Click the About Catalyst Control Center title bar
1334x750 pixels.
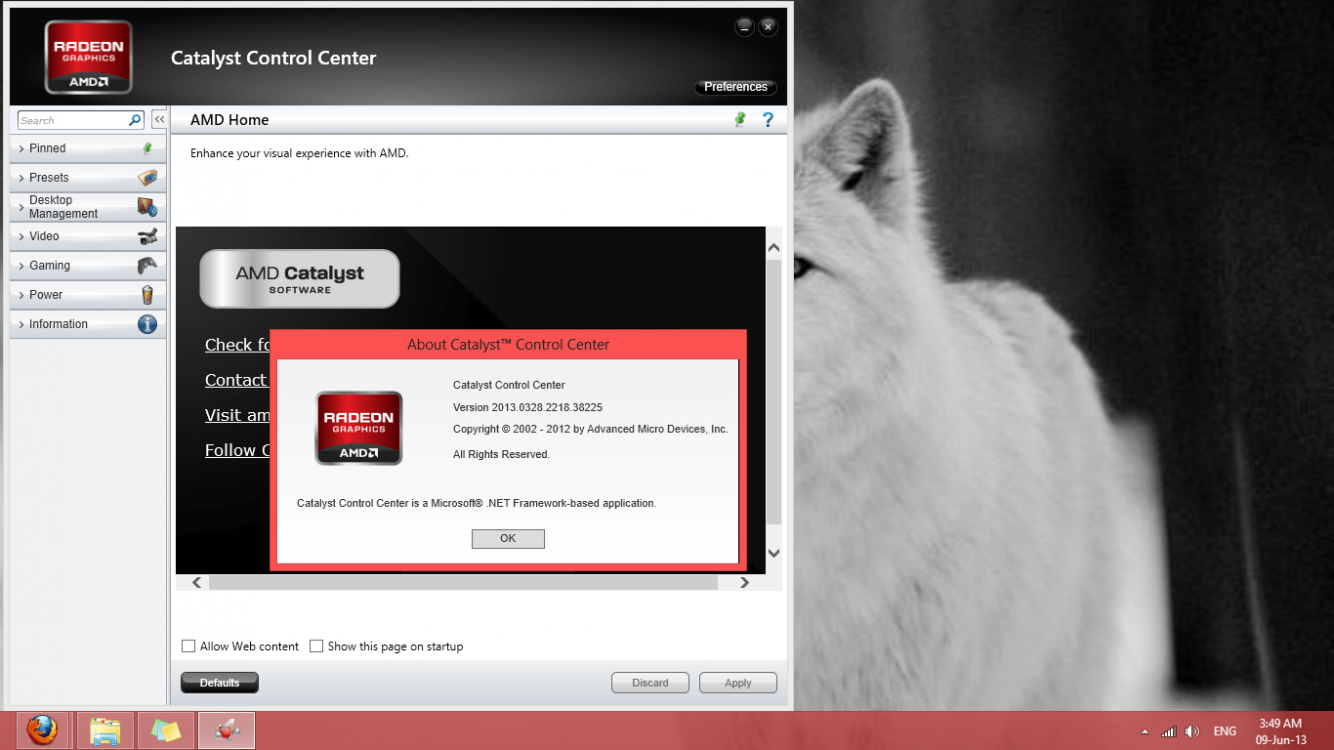click(508, 345)
